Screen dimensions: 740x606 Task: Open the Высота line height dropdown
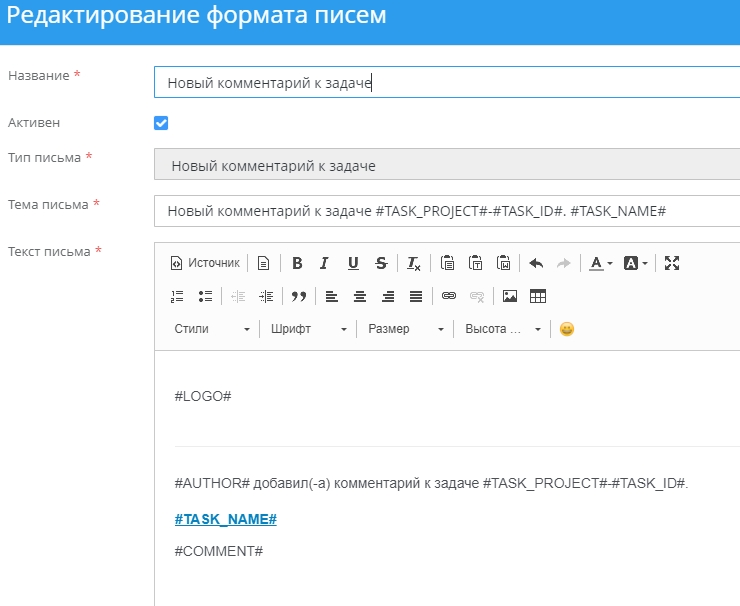[x=502, y=329]
